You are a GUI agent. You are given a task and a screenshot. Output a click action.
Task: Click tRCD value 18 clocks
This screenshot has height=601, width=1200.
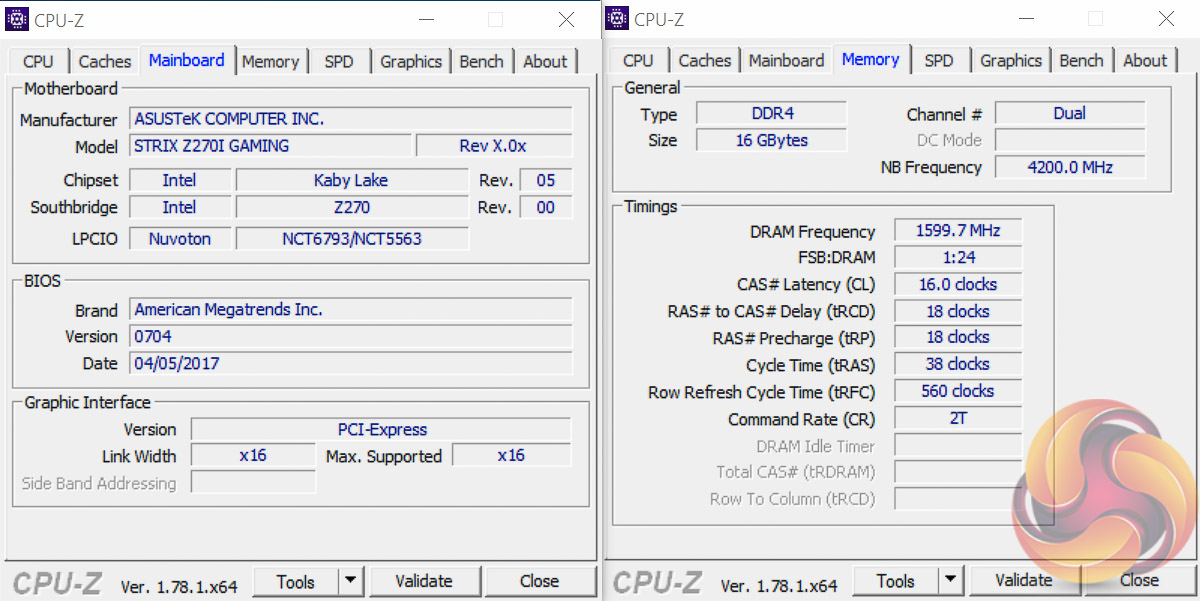(958, 312)
